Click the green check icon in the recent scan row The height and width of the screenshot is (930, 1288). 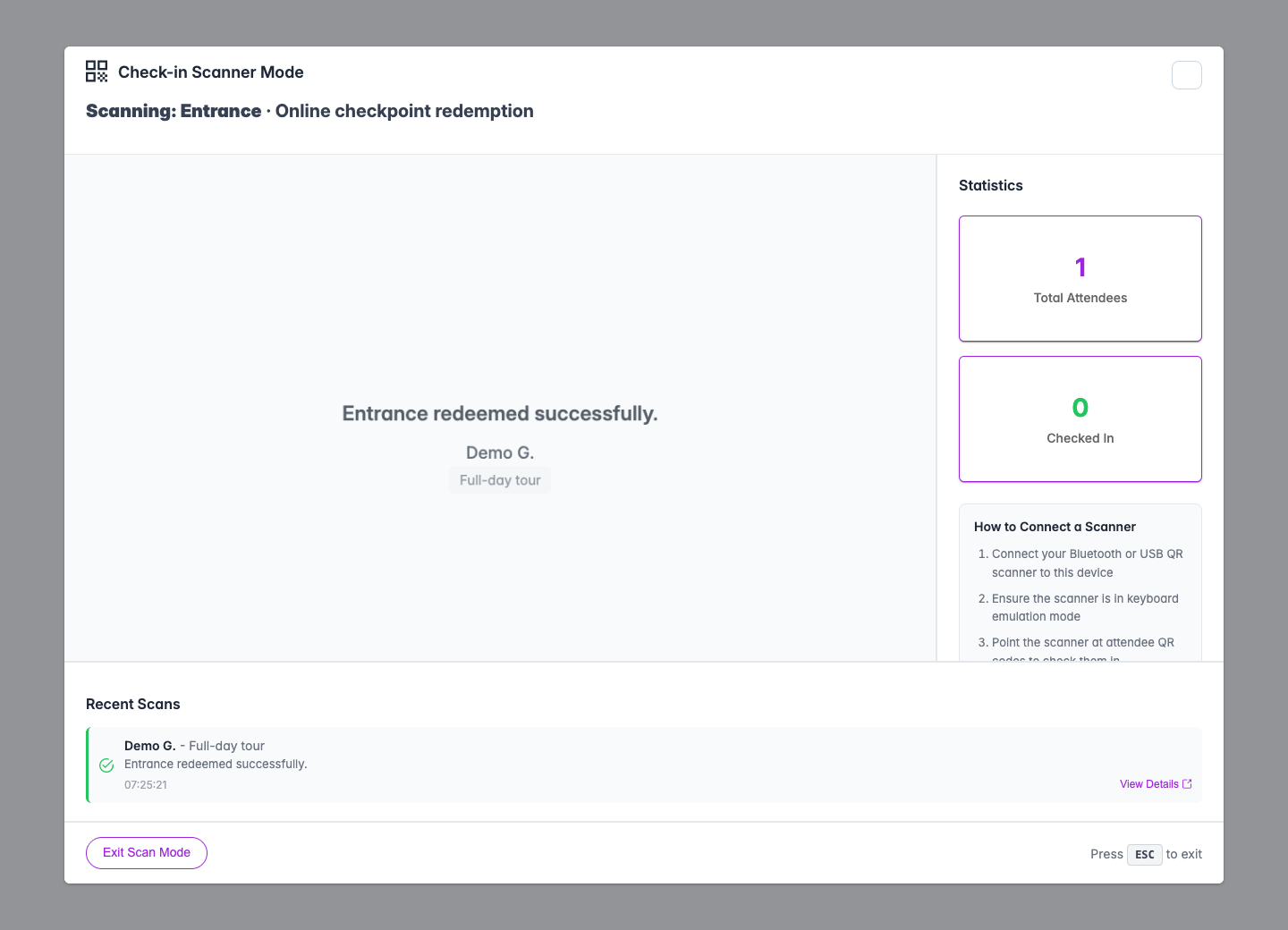coord(106,765)
